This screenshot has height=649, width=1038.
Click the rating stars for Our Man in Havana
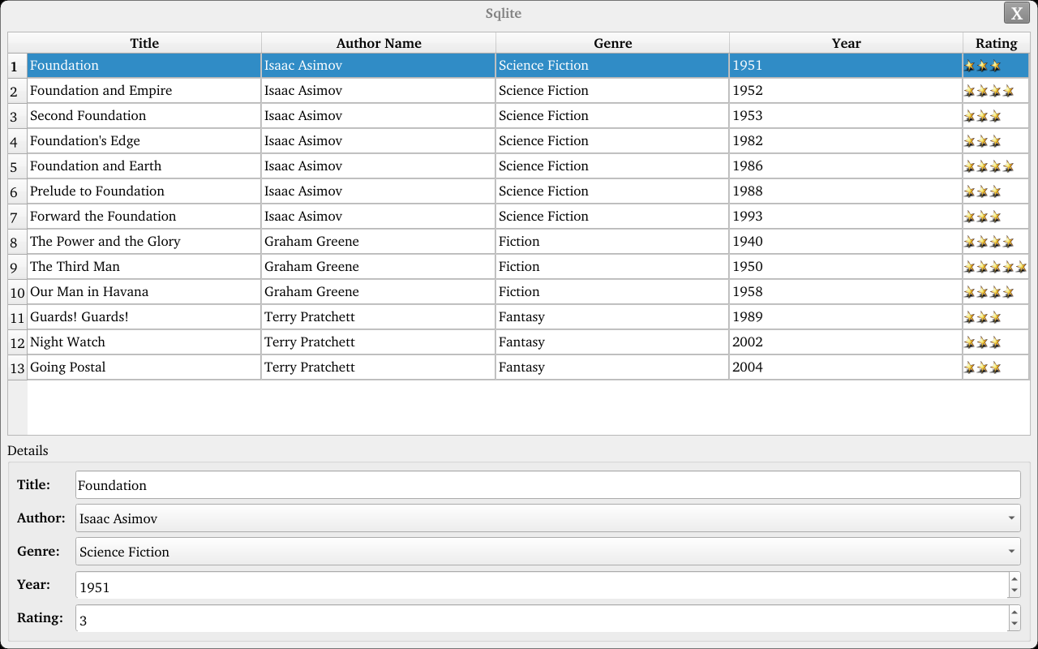pyautogui.click(x=989, y=292)
